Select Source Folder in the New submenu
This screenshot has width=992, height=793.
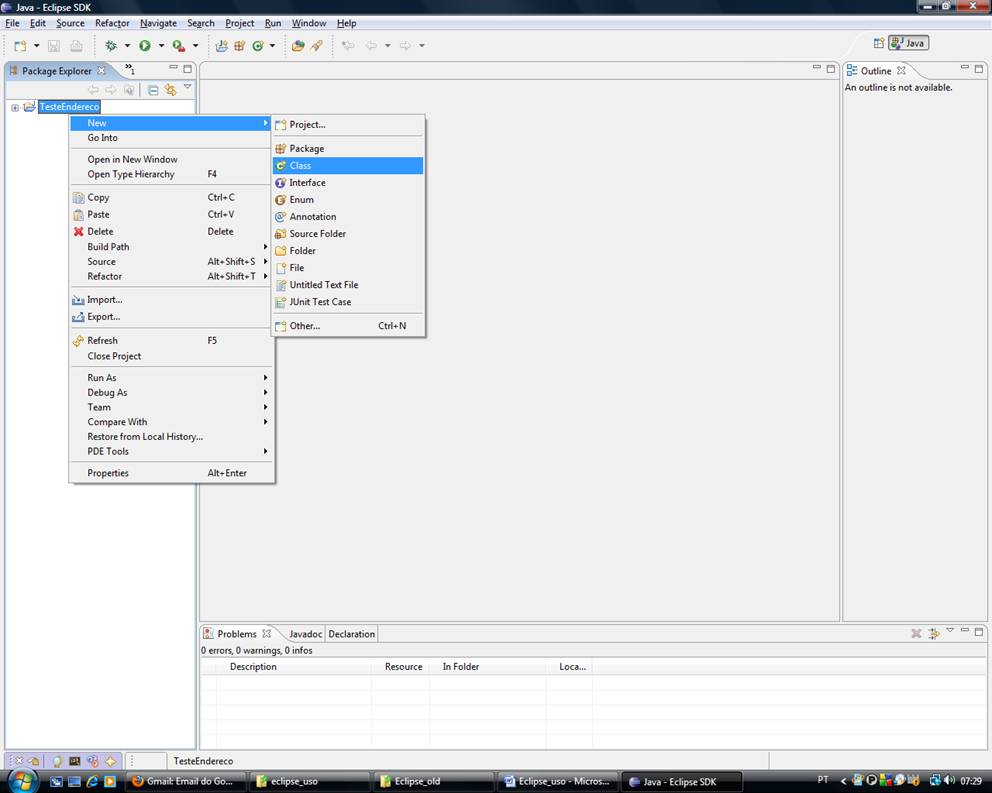pyautogui.click(x=348, y=234)
